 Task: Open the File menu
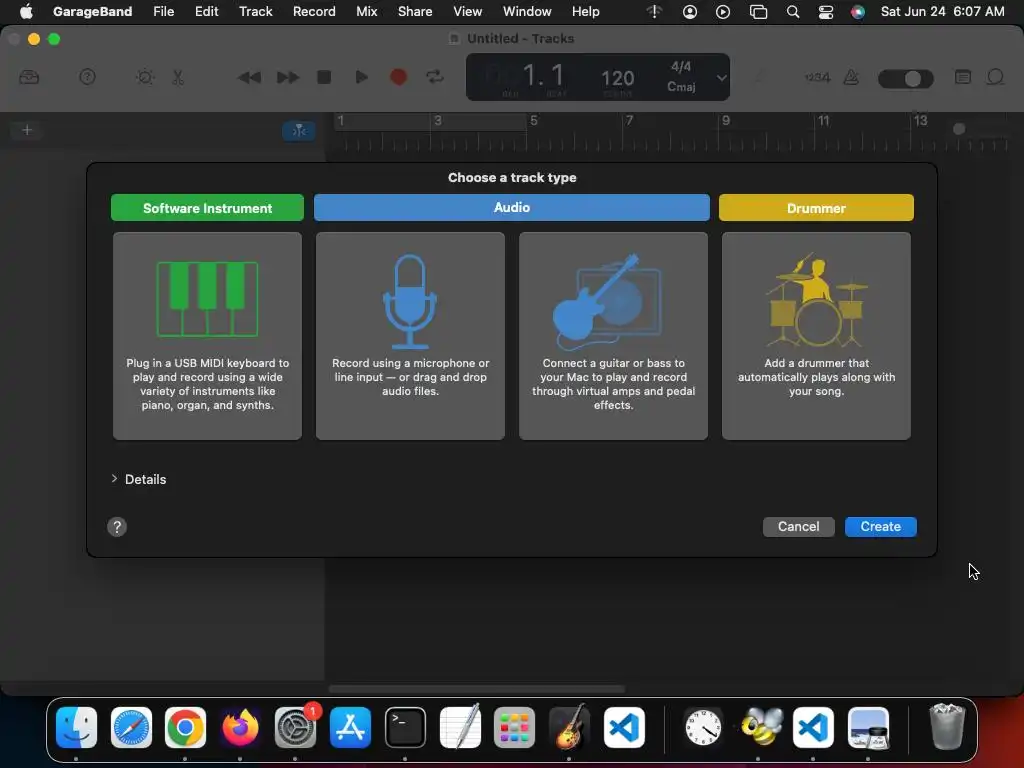point(163,11)
